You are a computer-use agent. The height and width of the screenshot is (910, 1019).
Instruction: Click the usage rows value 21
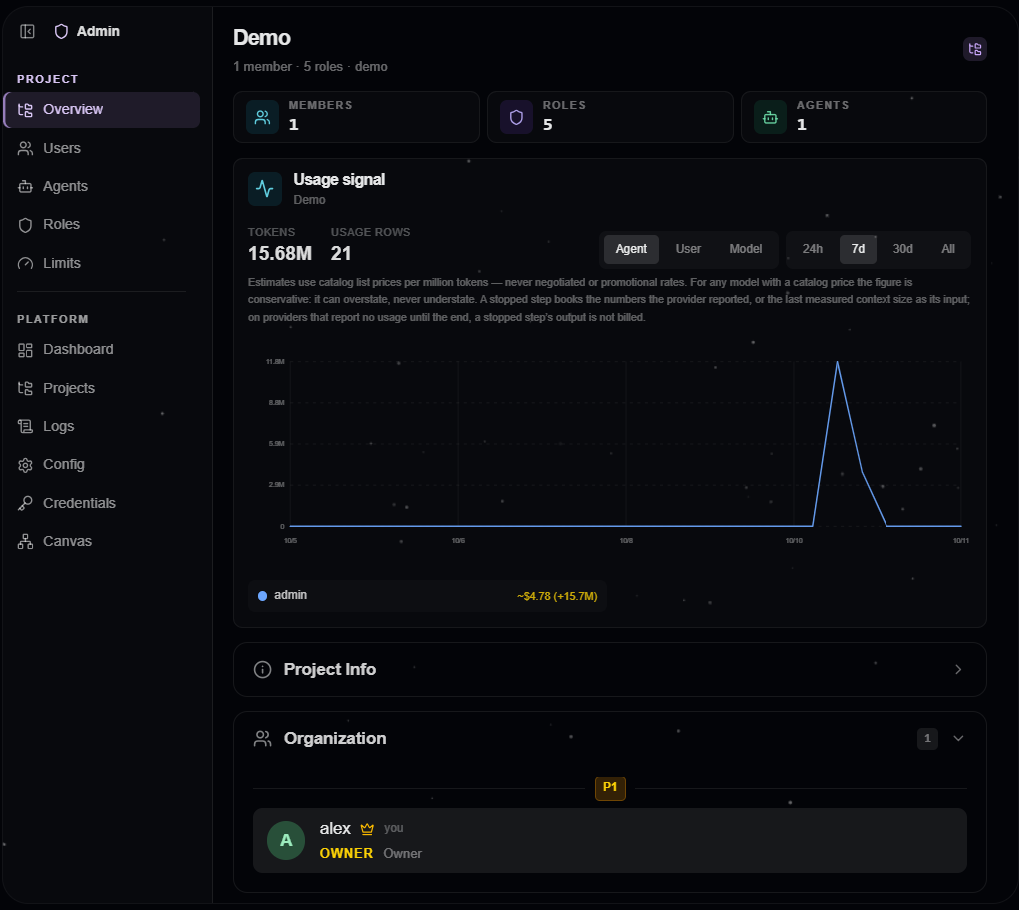coord(341,254)
